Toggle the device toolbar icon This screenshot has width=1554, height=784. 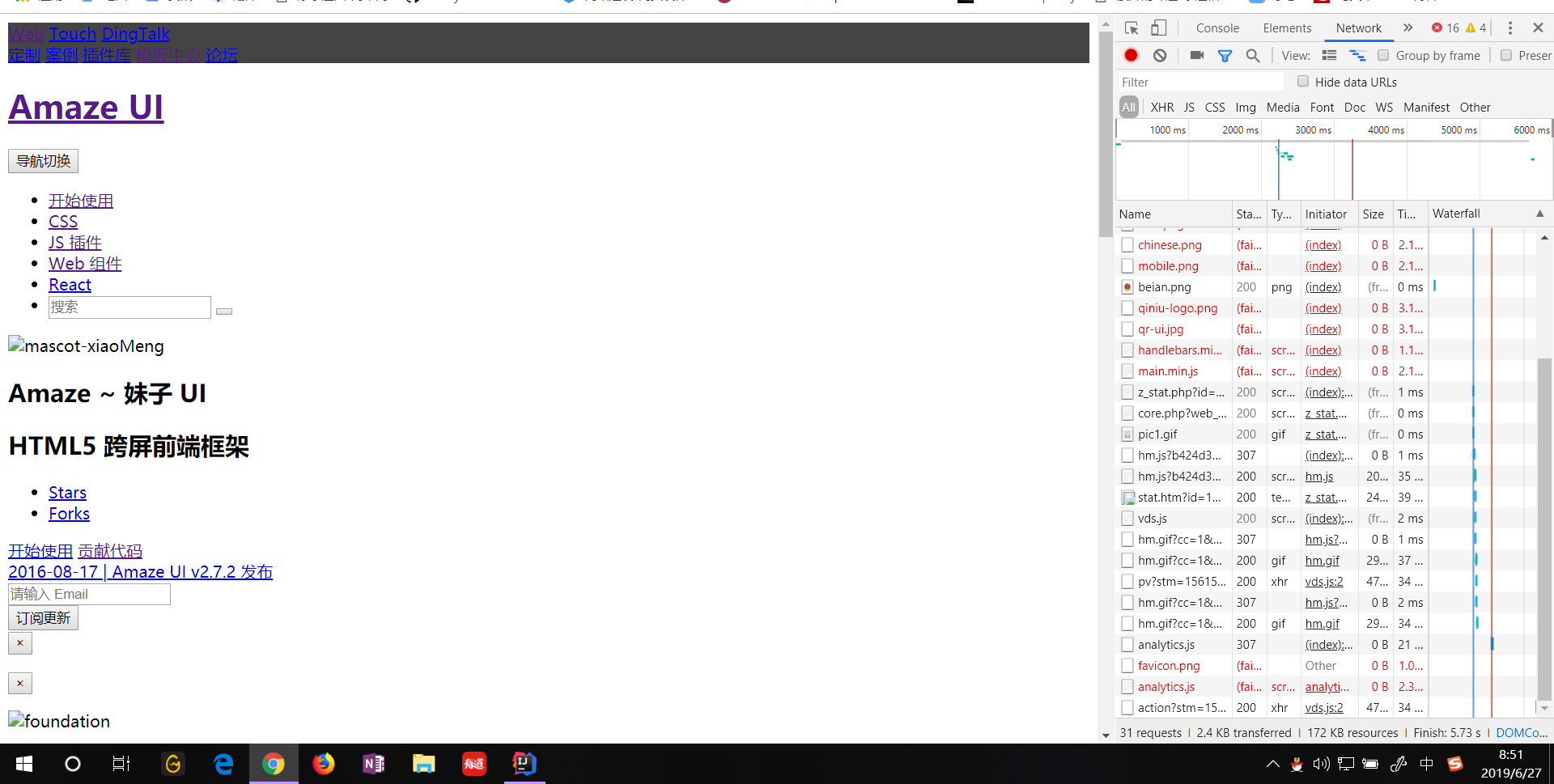point(1159,28)
